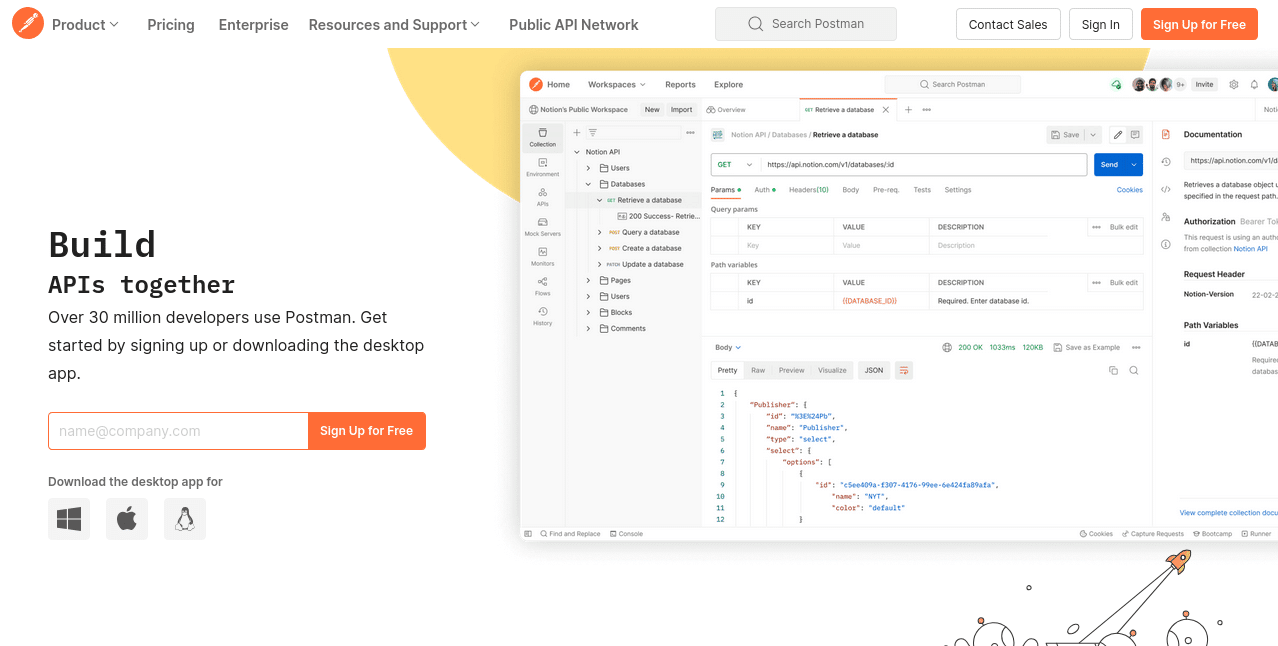Enable the Visualize response mode
The height and width of the screenshot is (646, 1278).
[832, 370]
